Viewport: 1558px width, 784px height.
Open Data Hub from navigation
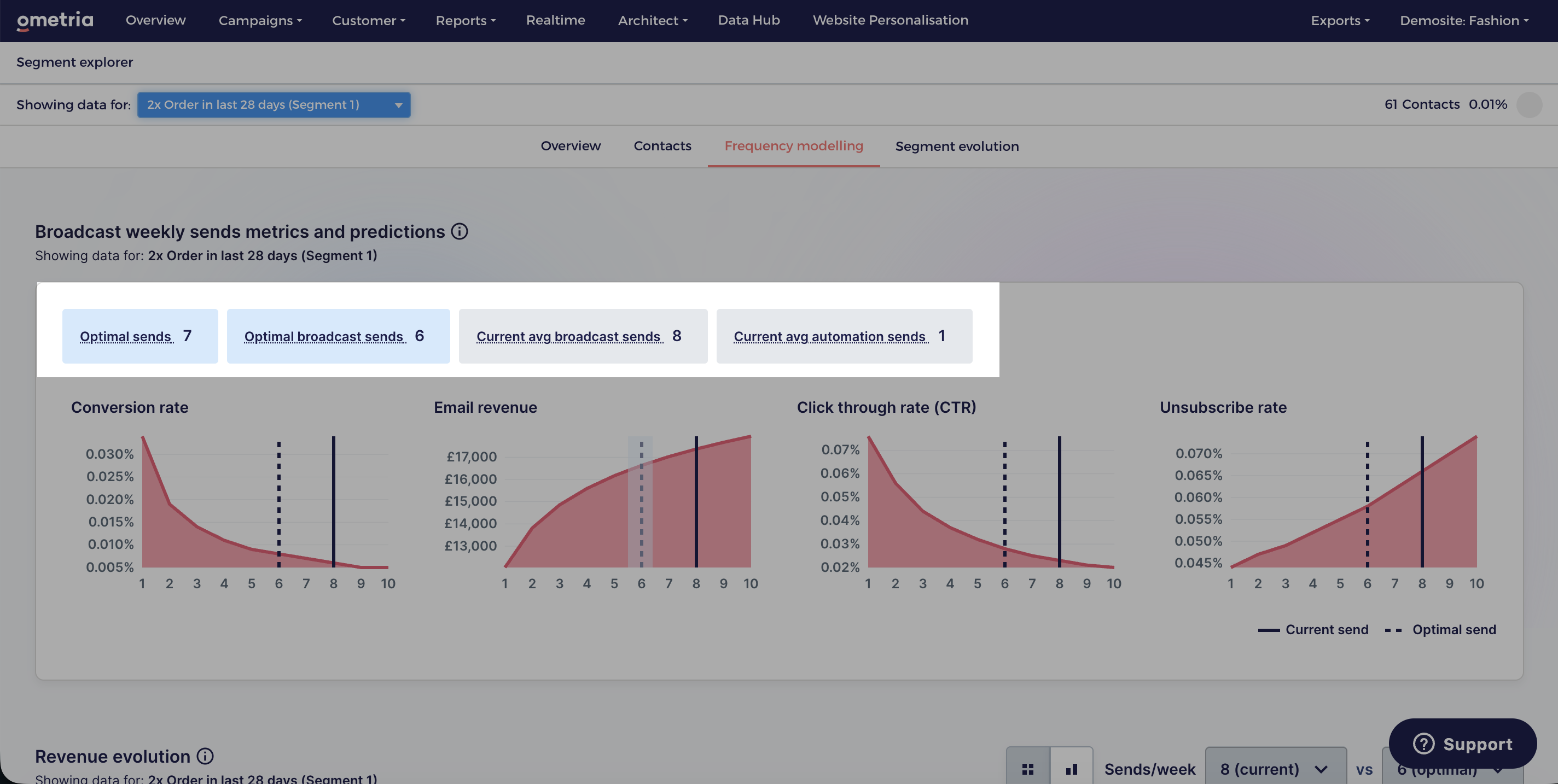(749, 20)
